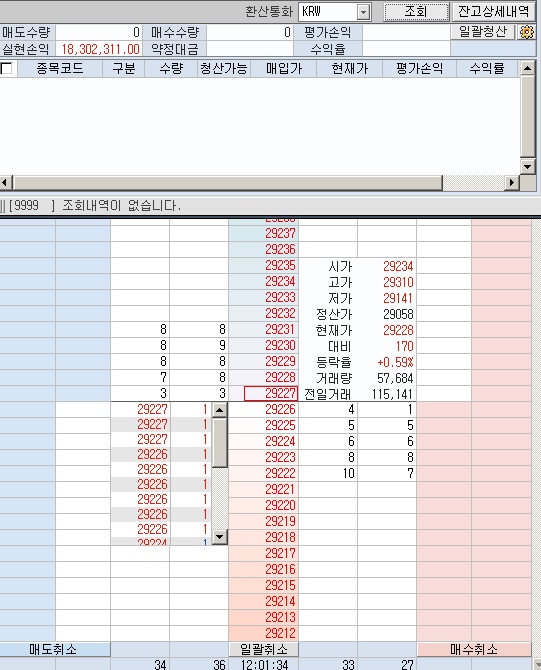
Task: Click the trade tick list scrollbar thumb
Action: [220, 443]
